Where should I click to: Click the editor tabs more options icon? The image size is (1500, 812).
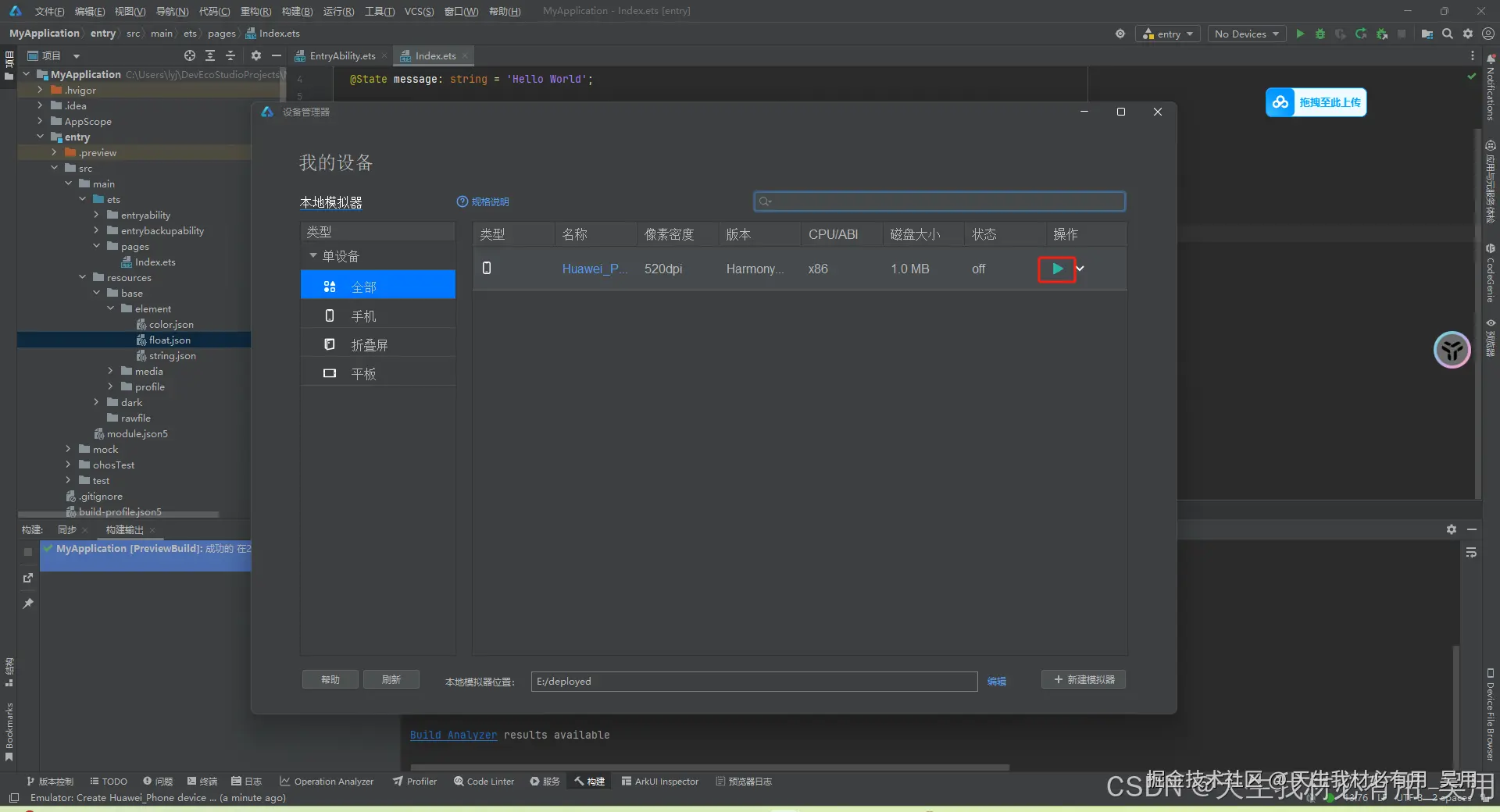click(1473, 55)
